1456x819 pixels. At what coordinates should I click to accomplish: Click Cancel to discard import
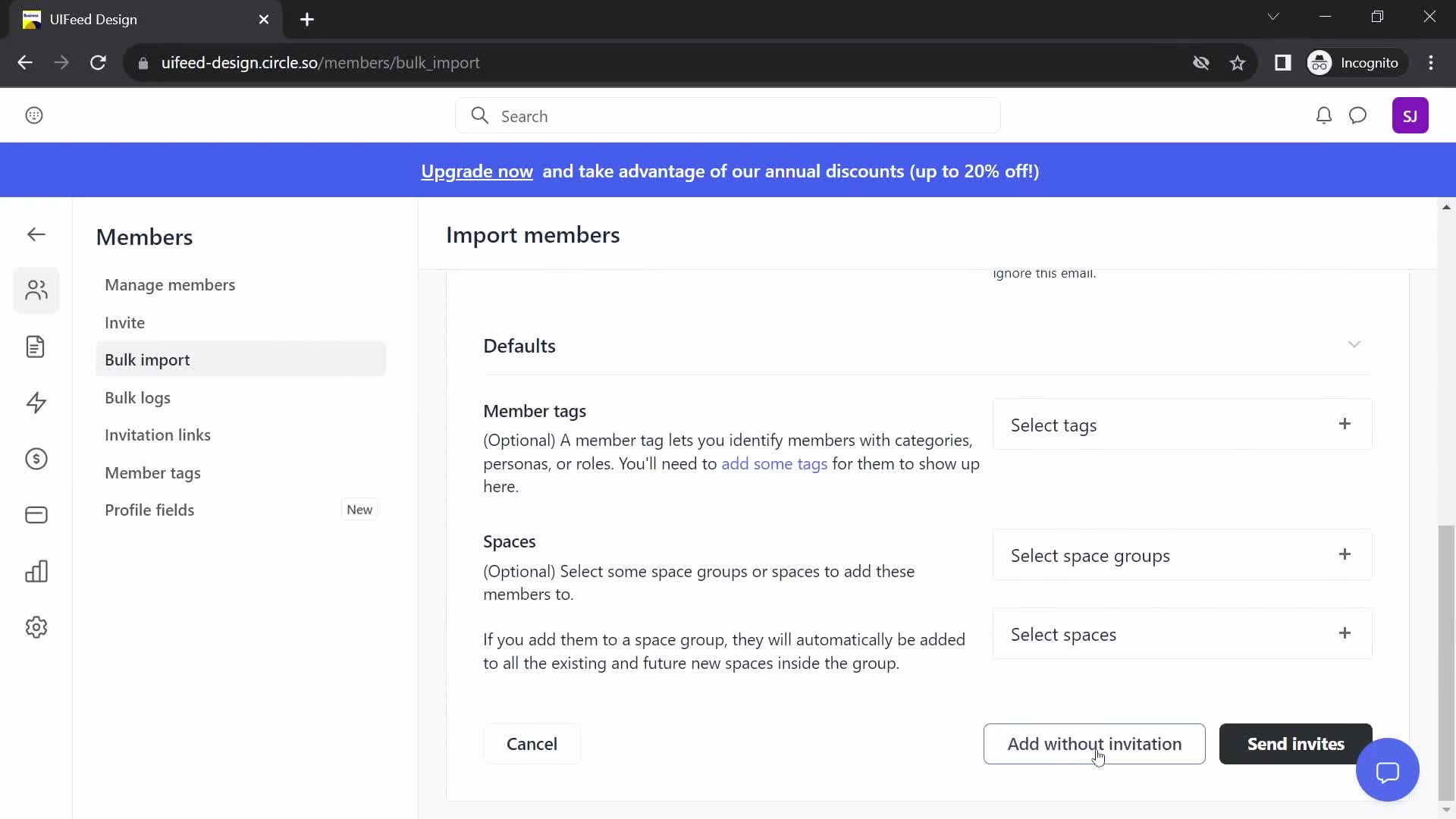531,743
